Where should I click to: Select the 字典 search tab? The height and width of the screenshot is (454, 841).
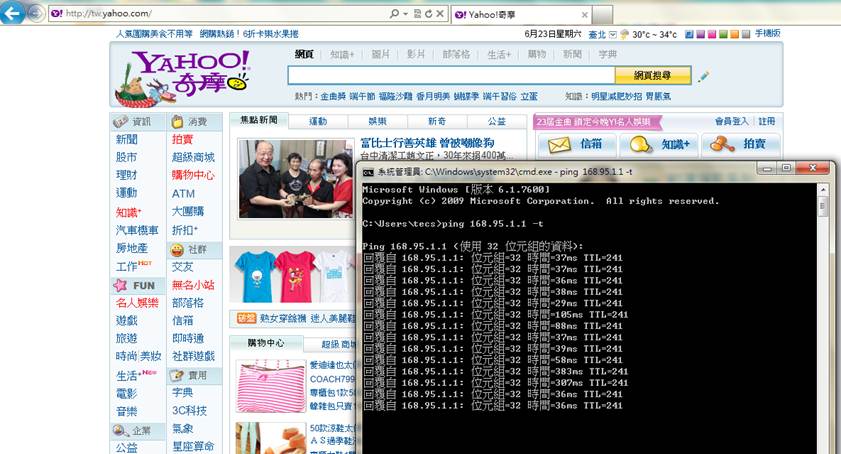click(x=608, y=54)
